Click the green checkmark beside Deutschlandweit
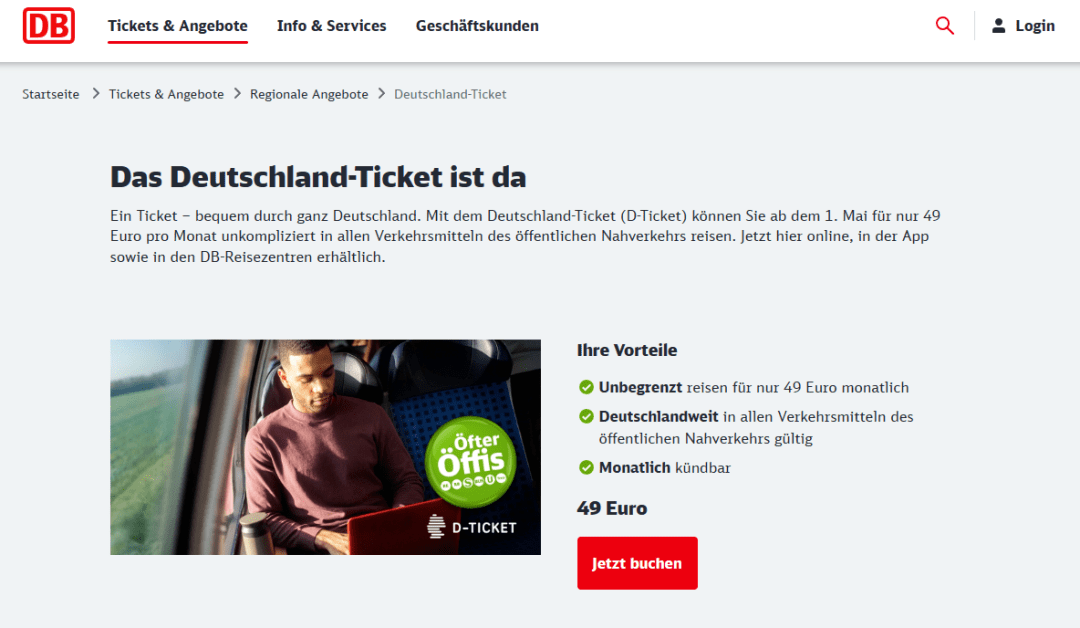This screenshot has width=1080, height=628. tap(586, 417)
